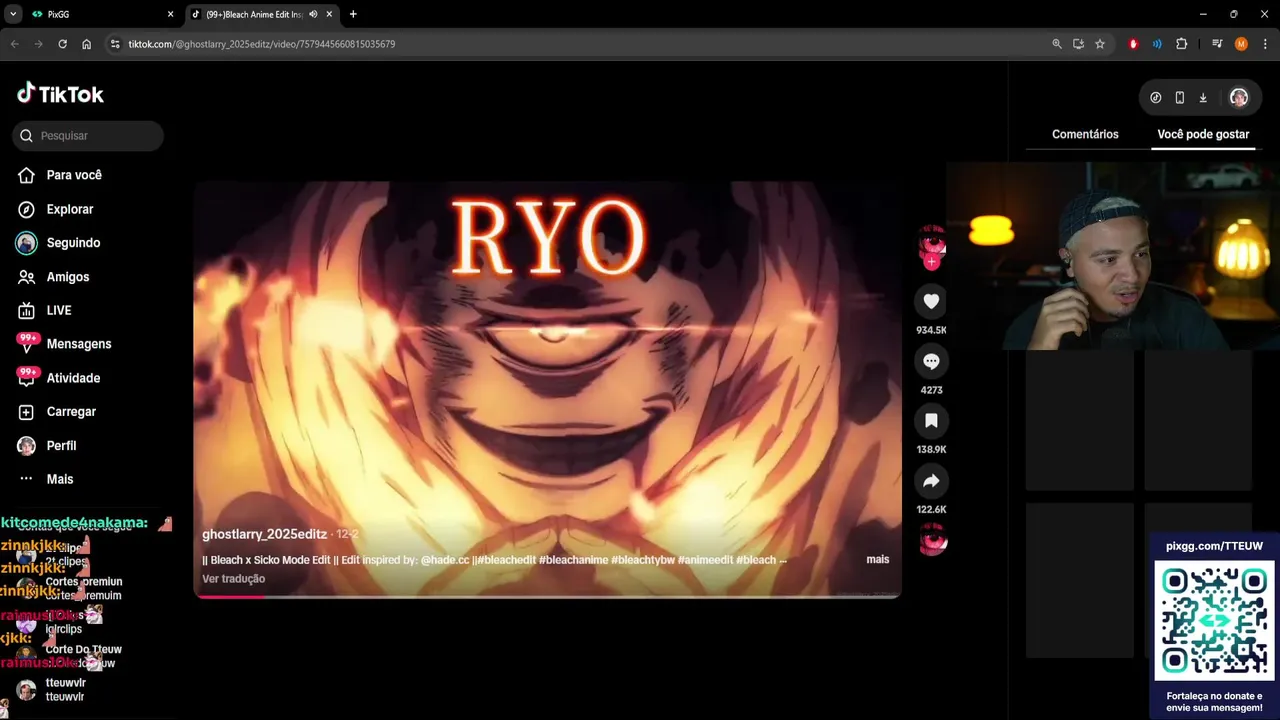
Task: Click the browser forward arrow
Action: [38, 44]
